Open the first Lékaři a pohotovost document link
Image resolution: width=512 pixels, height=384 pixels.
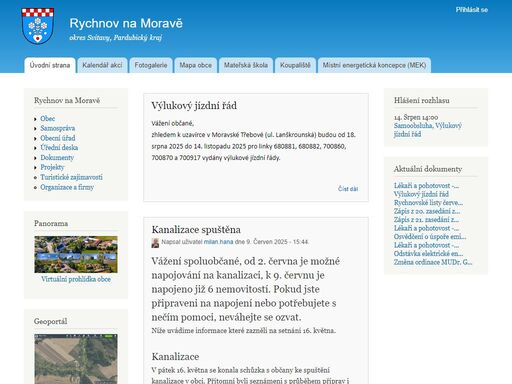[426, 185]
